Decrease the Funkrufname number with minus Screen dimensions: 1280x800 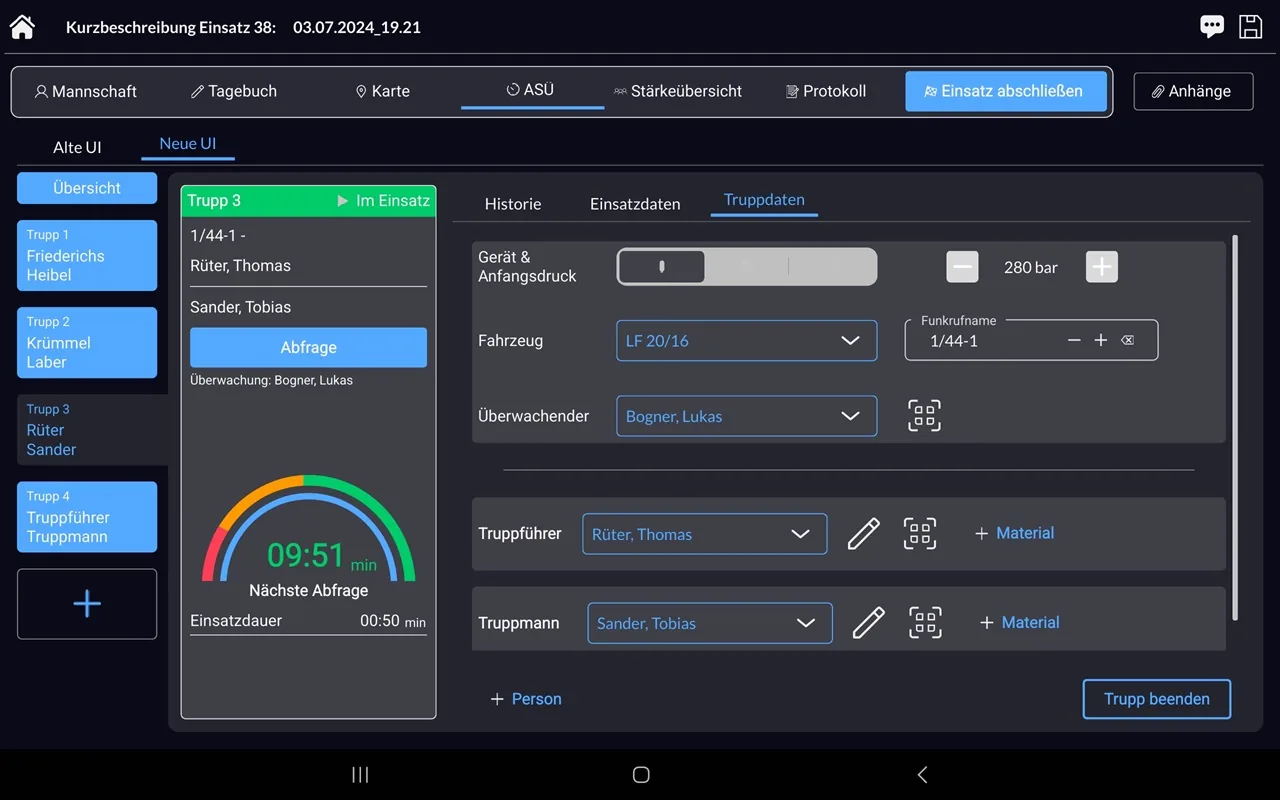tap(1074, 341)
